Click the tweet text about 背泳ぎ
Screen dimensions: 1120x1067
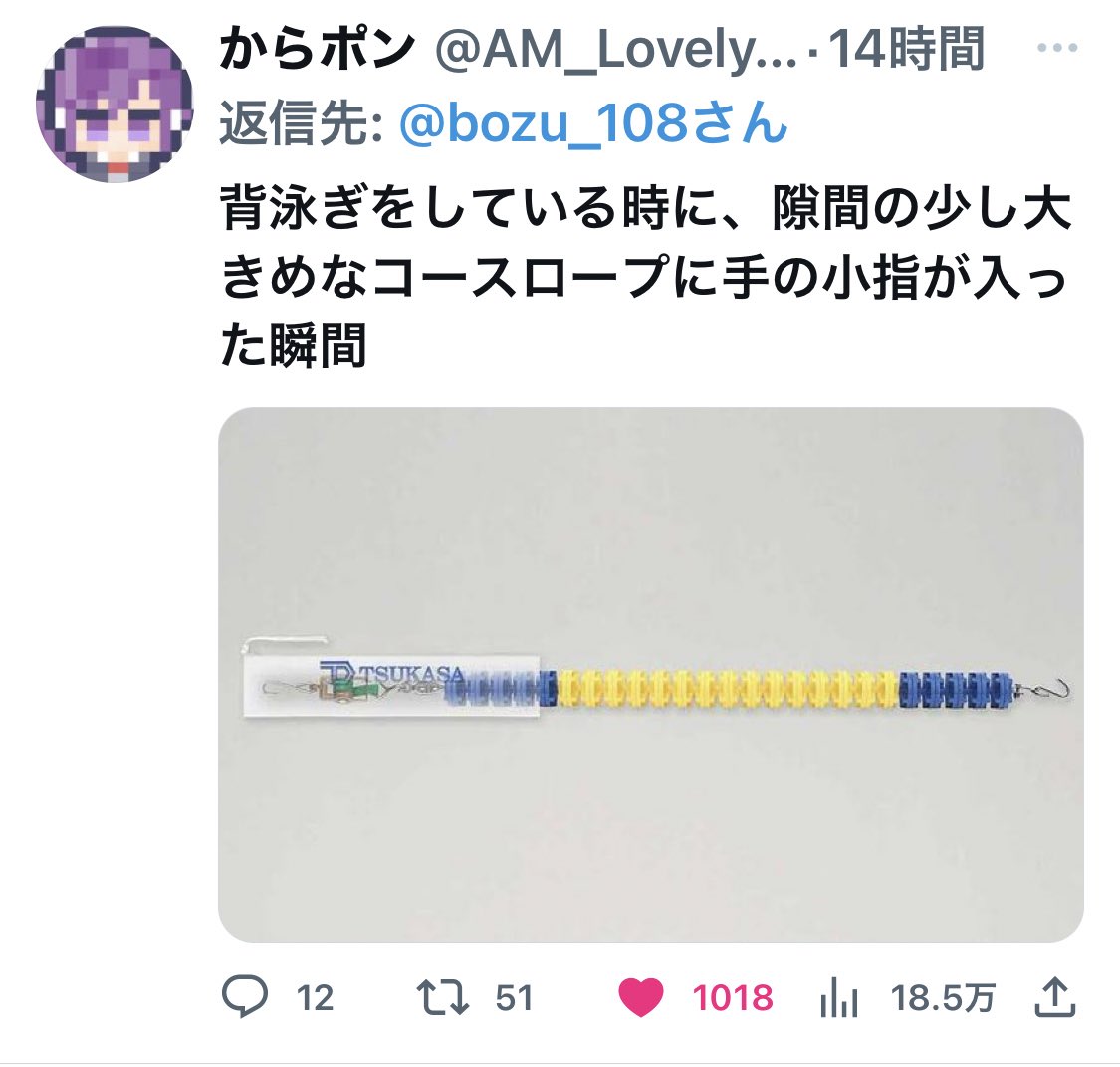(645, 277)
